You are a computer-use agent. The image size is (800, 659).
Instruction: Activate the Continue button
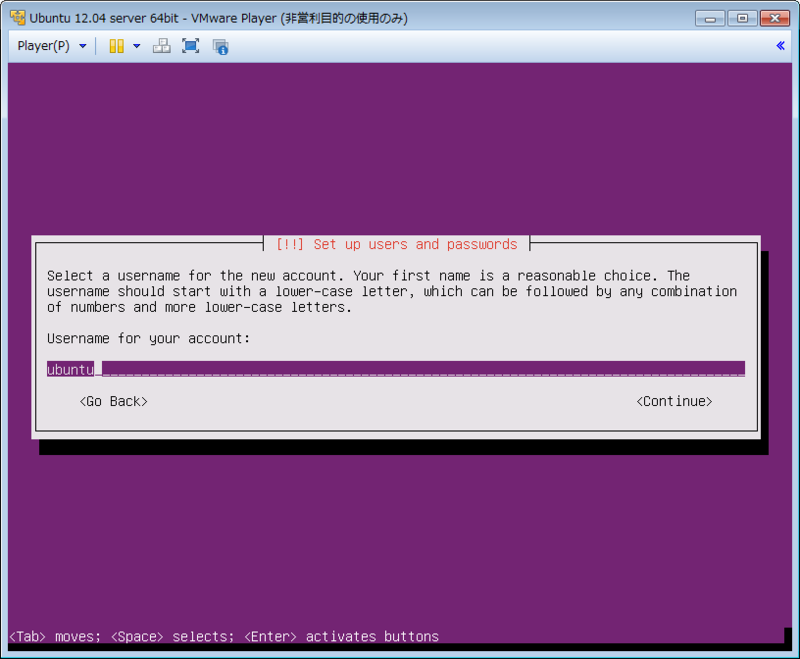point(674,401)
